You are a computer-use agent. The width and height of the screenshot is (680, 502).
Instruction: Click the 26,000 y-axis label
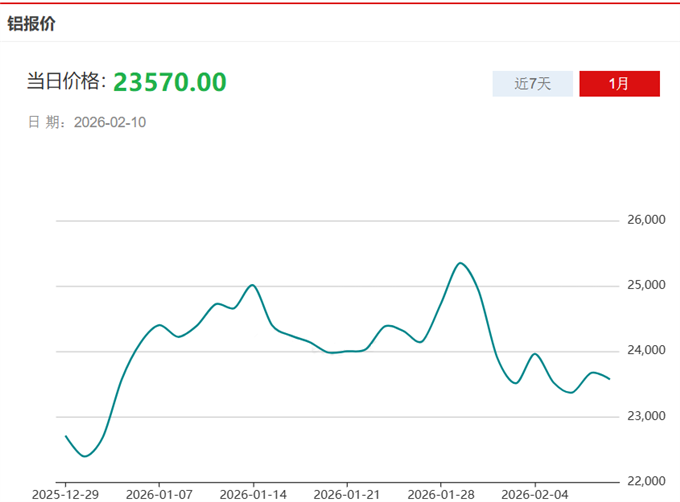pyautogui.click(x=643, y=220)
